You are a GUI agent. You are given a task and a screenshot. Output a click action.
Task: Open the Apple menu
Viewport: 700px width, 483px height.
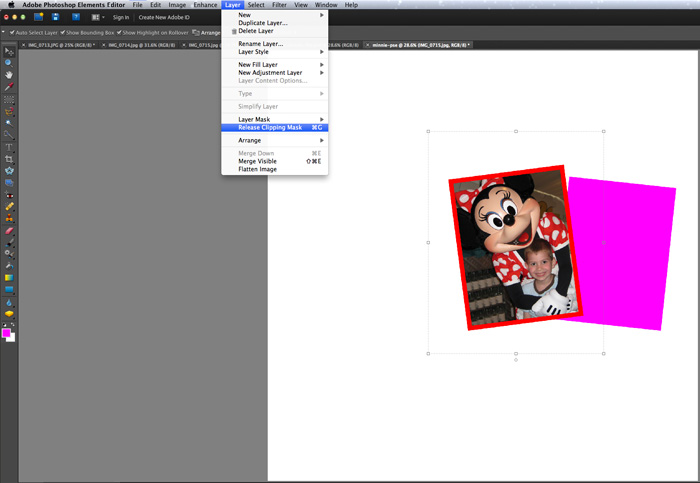click(x=11, y=5)
